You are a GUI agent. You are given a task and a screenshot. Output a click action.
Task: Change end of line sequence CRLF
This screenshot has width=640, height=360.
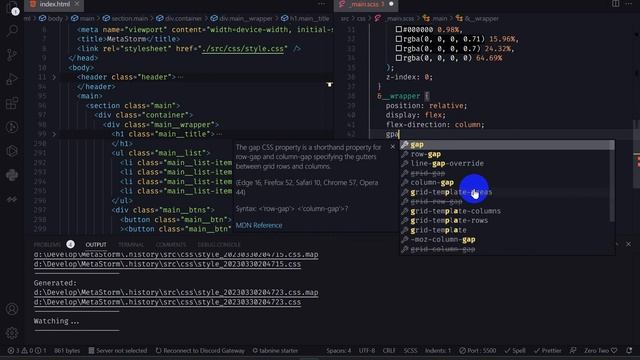[389, 351]
